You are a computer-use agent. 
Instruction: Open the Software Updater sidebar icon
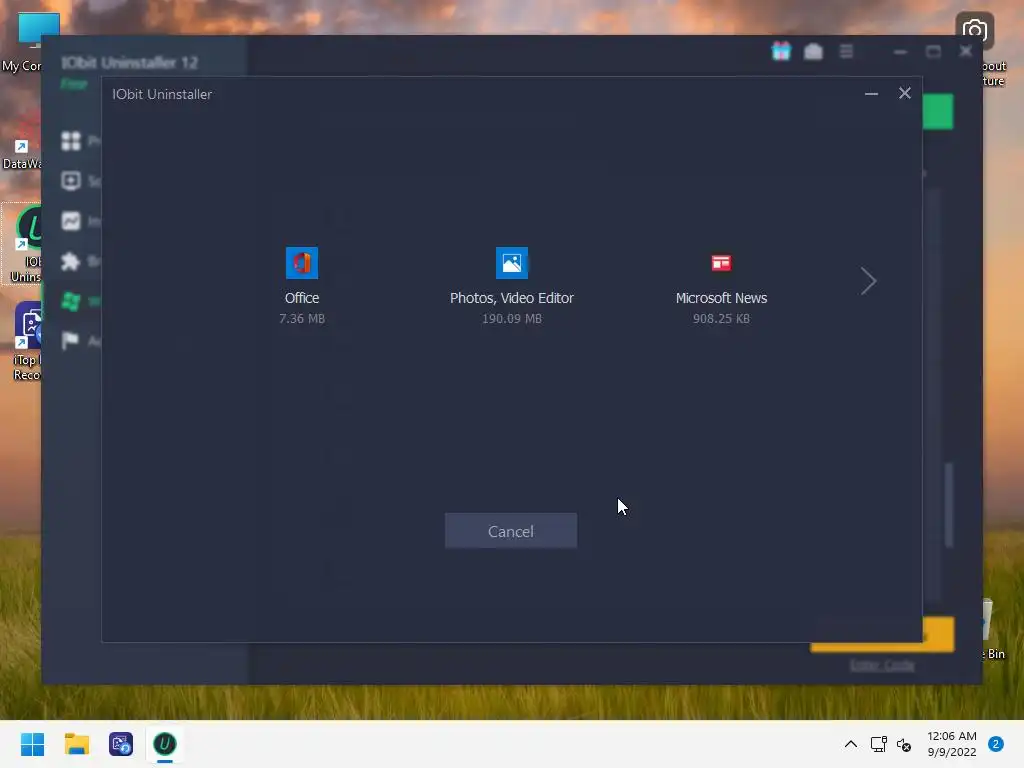coord(71,181)
